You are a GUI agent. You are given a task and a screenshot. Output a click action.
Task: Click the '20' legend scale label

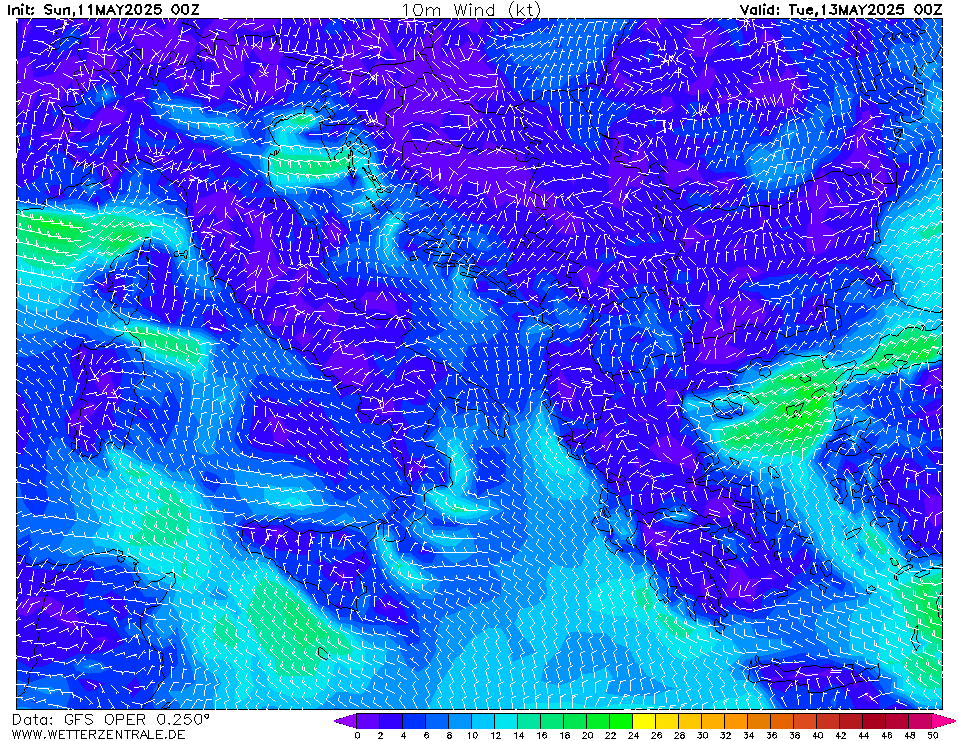click(587, 735)
